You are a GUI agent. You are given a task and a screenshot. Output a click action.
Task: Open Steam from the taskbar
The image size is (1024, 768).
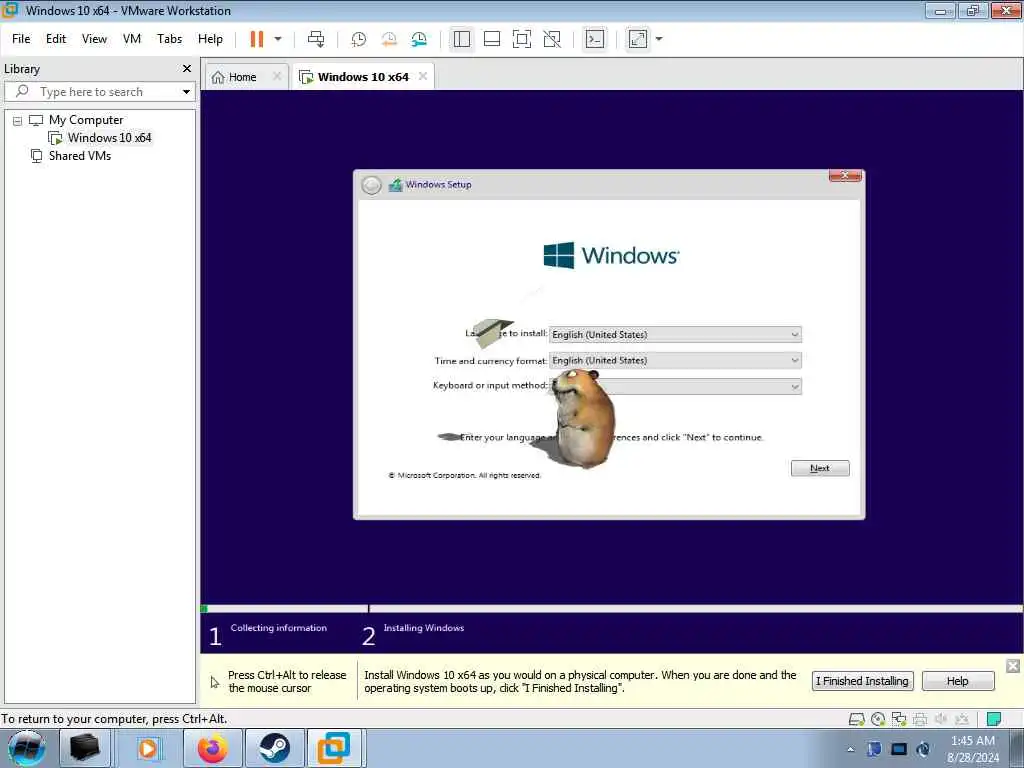pyautogui.click(x=274, y=748)
